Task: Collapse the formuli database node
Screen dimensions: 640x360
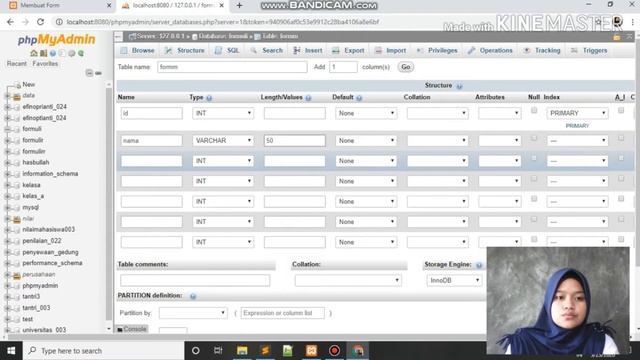Action: pos(7,129)
